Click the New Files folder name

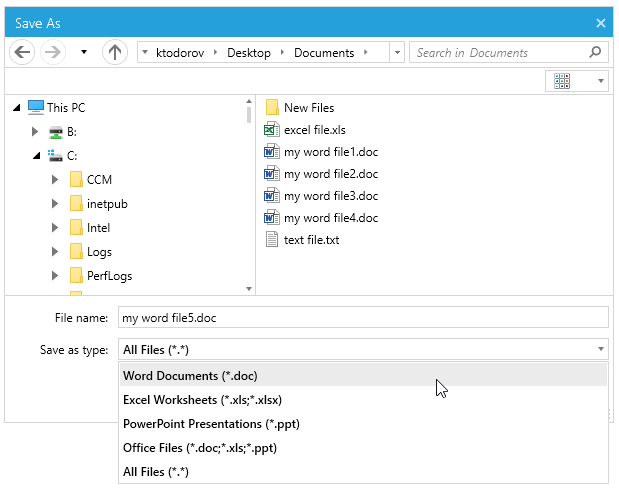pos(309,108)
